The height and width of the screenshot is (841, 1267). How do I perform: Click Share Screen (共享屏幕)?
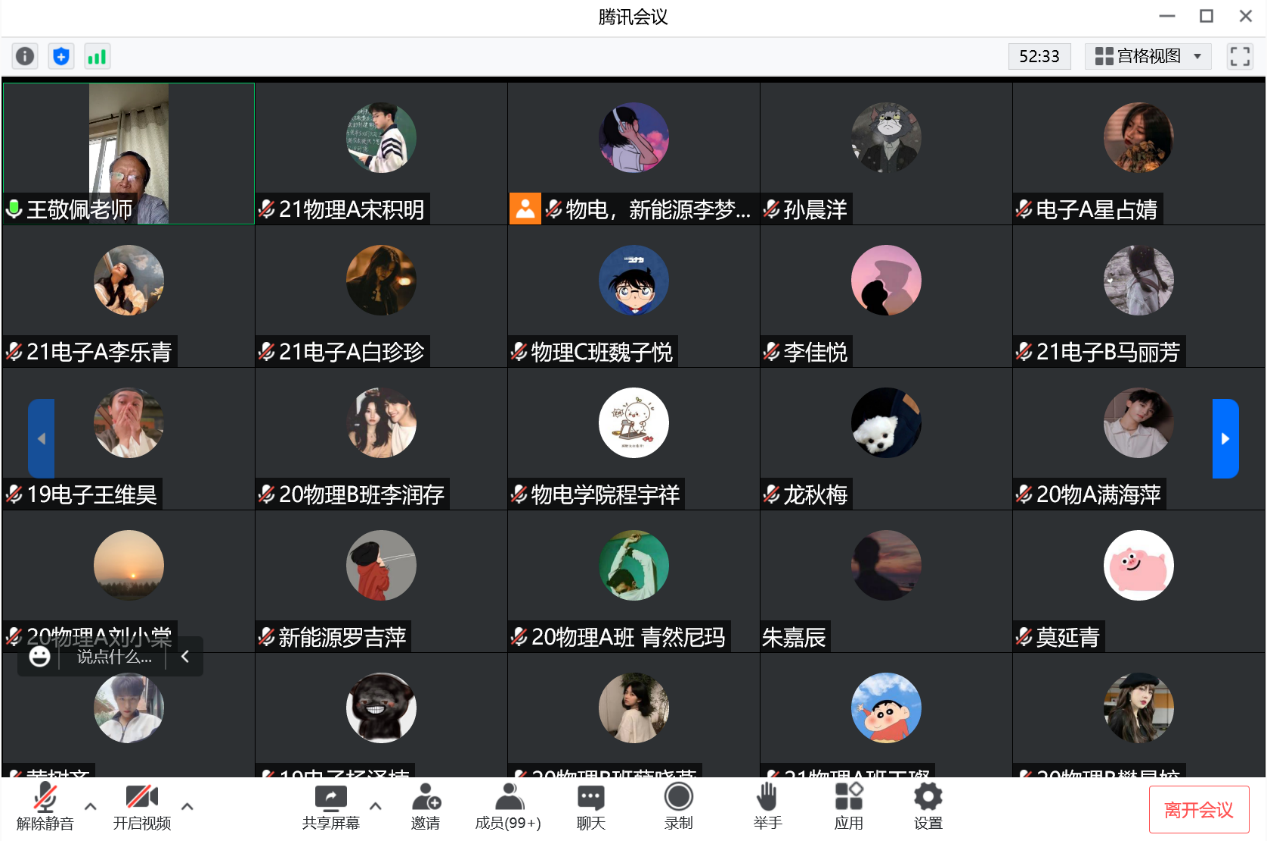tap(331, 807)
